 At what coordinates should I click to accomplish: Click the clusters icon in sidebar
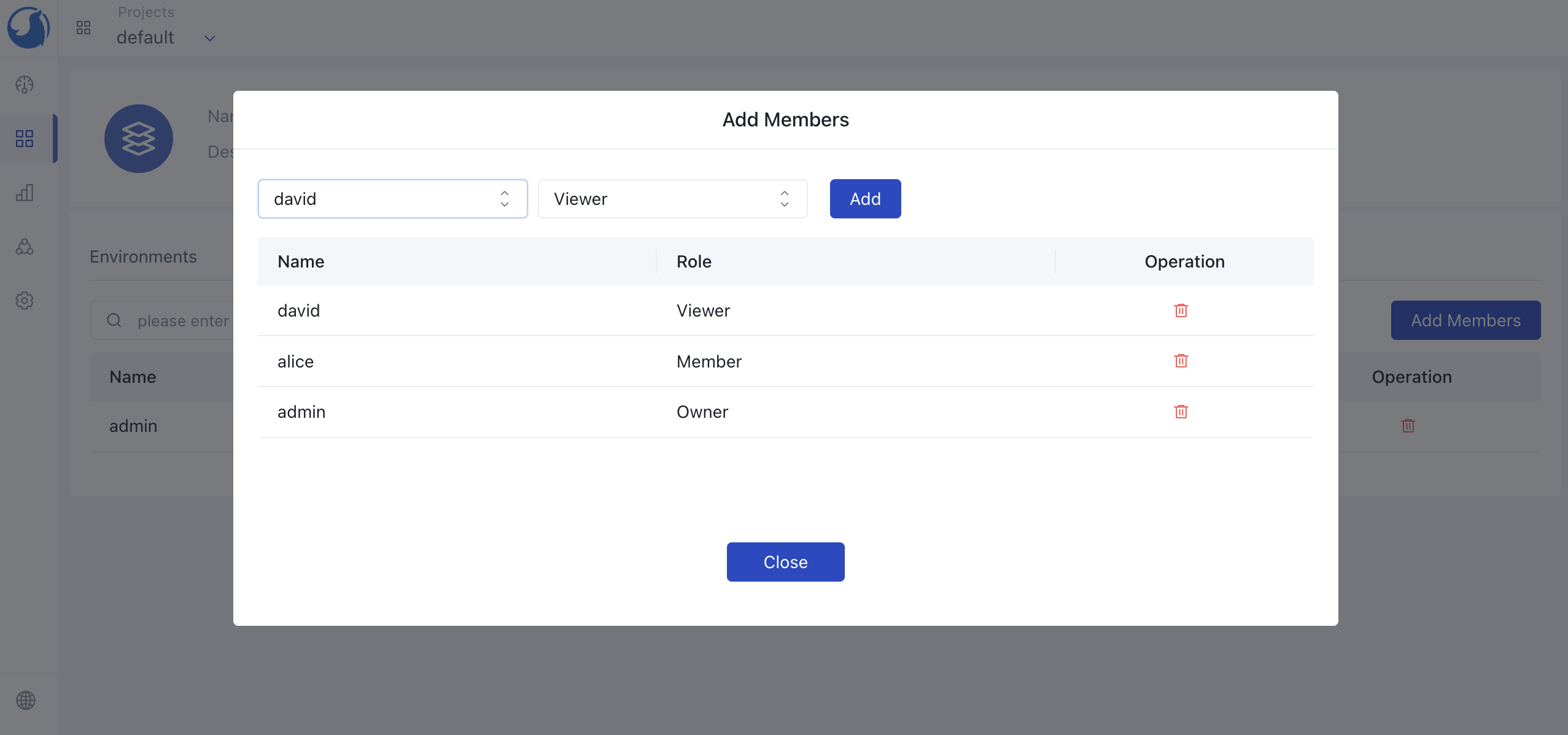(25, 247)
